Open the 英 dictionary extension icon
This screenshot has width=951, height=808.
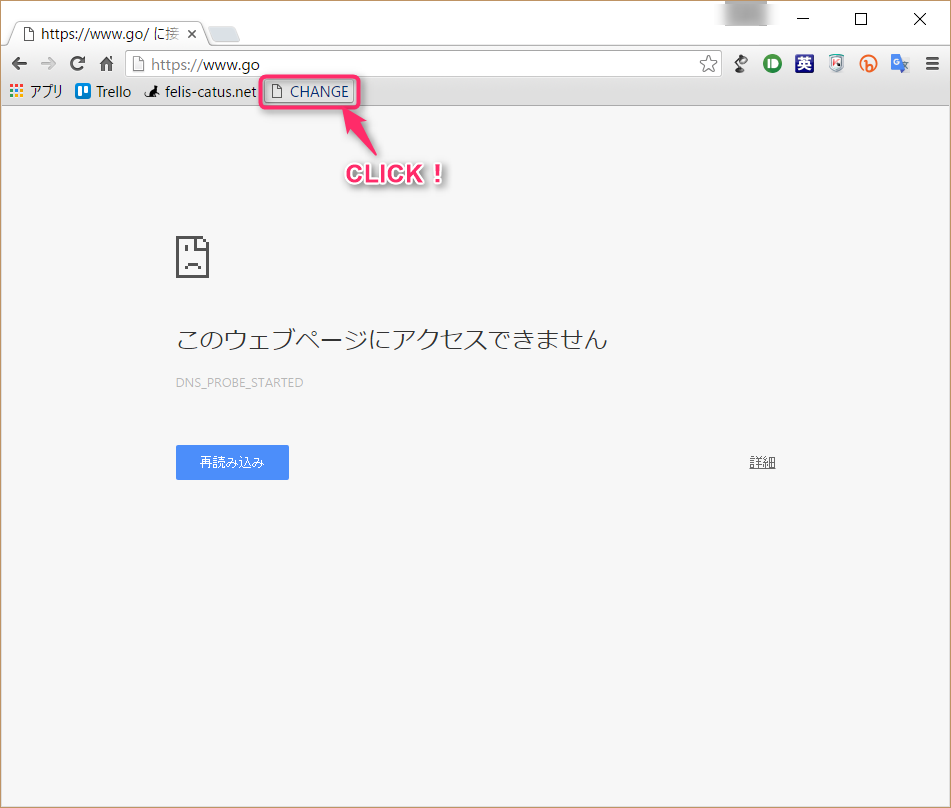(x=804, y=63)
